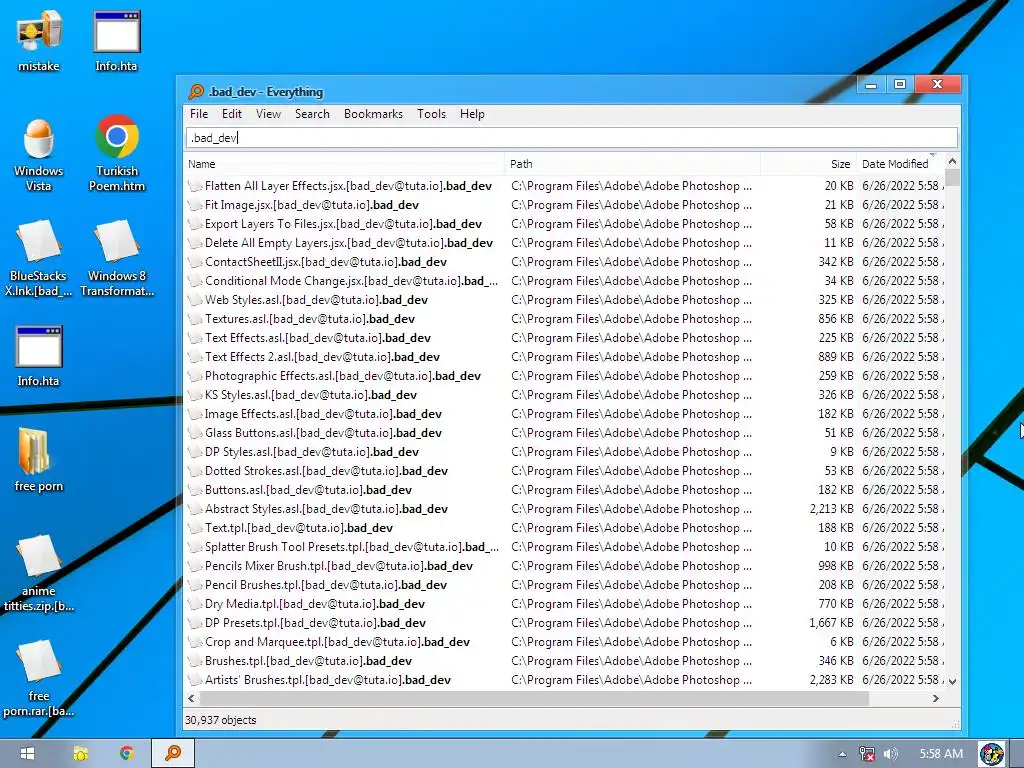Open the File menu

[x=199, y=114]
